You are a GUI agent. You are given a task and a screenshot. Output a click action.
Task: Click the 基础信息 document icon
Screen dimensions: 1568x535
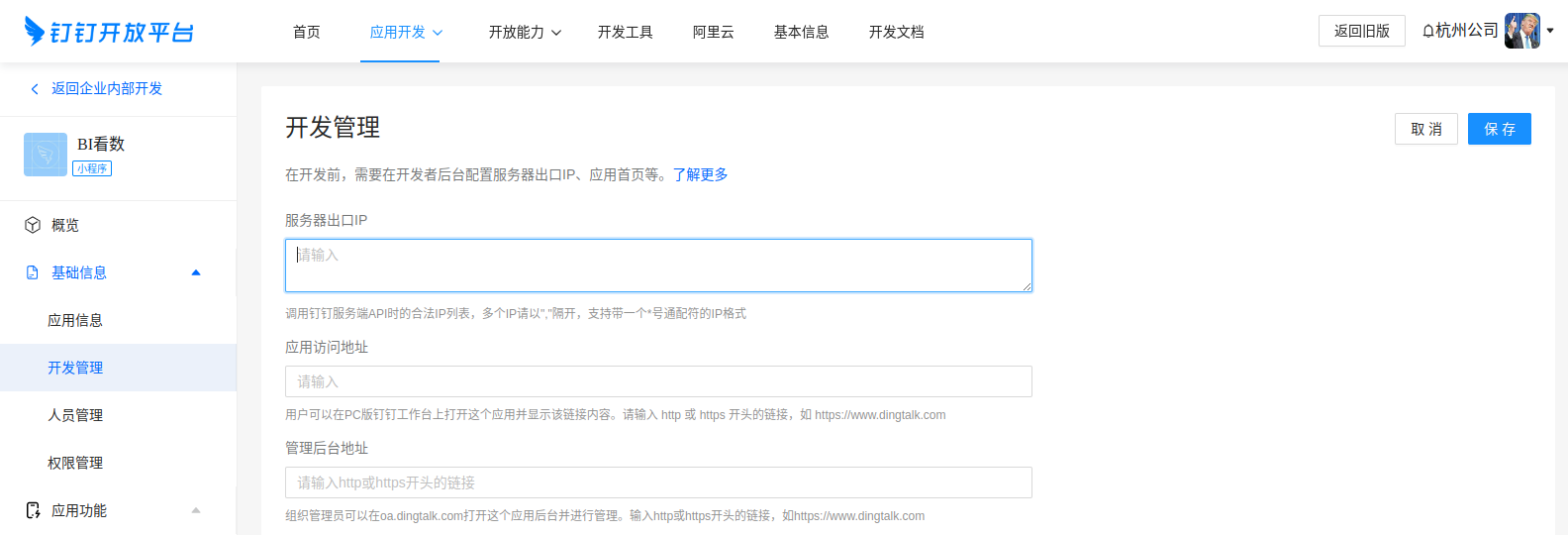tap(33, 272)
